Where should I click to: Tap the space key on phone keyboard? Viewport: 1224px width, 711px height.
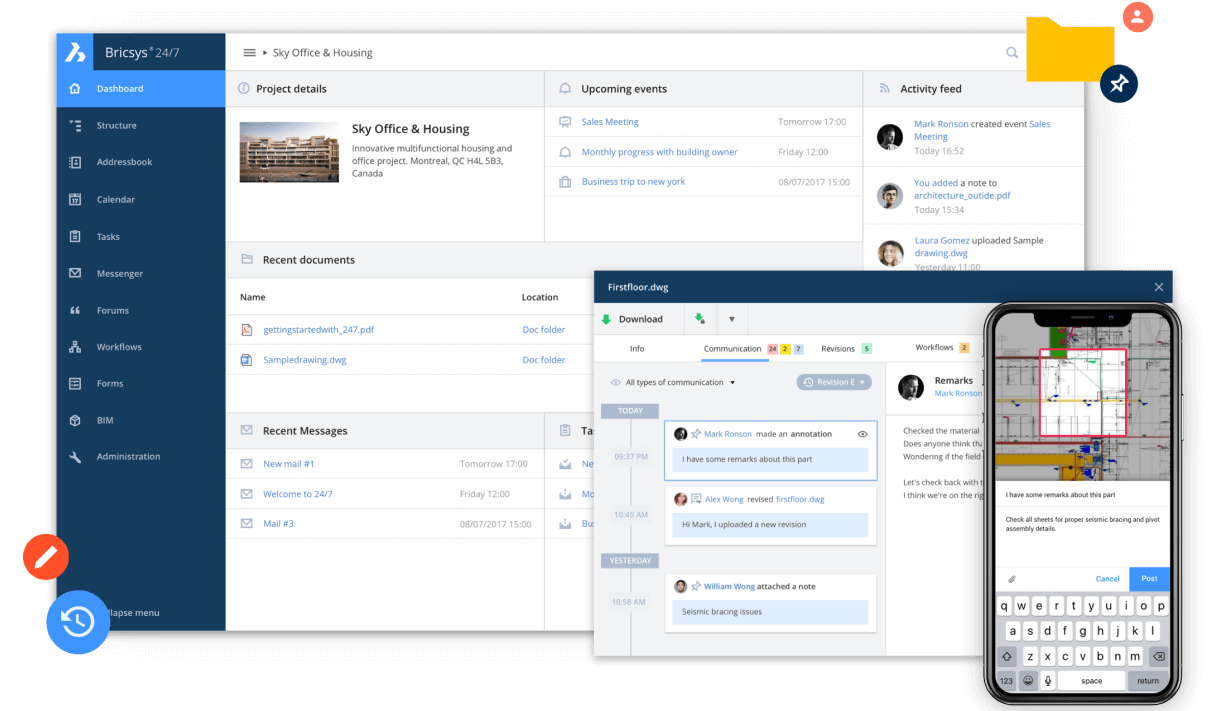pyautogui.click(x=1091, y=680)
